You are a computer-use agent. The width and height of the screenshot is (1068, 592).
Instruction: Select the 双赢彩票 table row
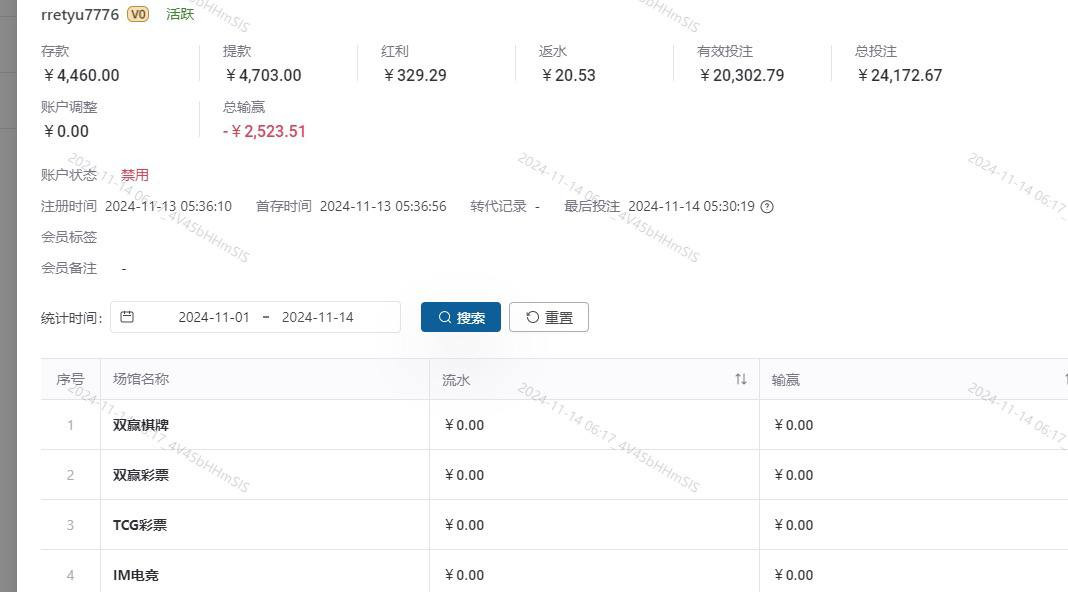(554, 475)
